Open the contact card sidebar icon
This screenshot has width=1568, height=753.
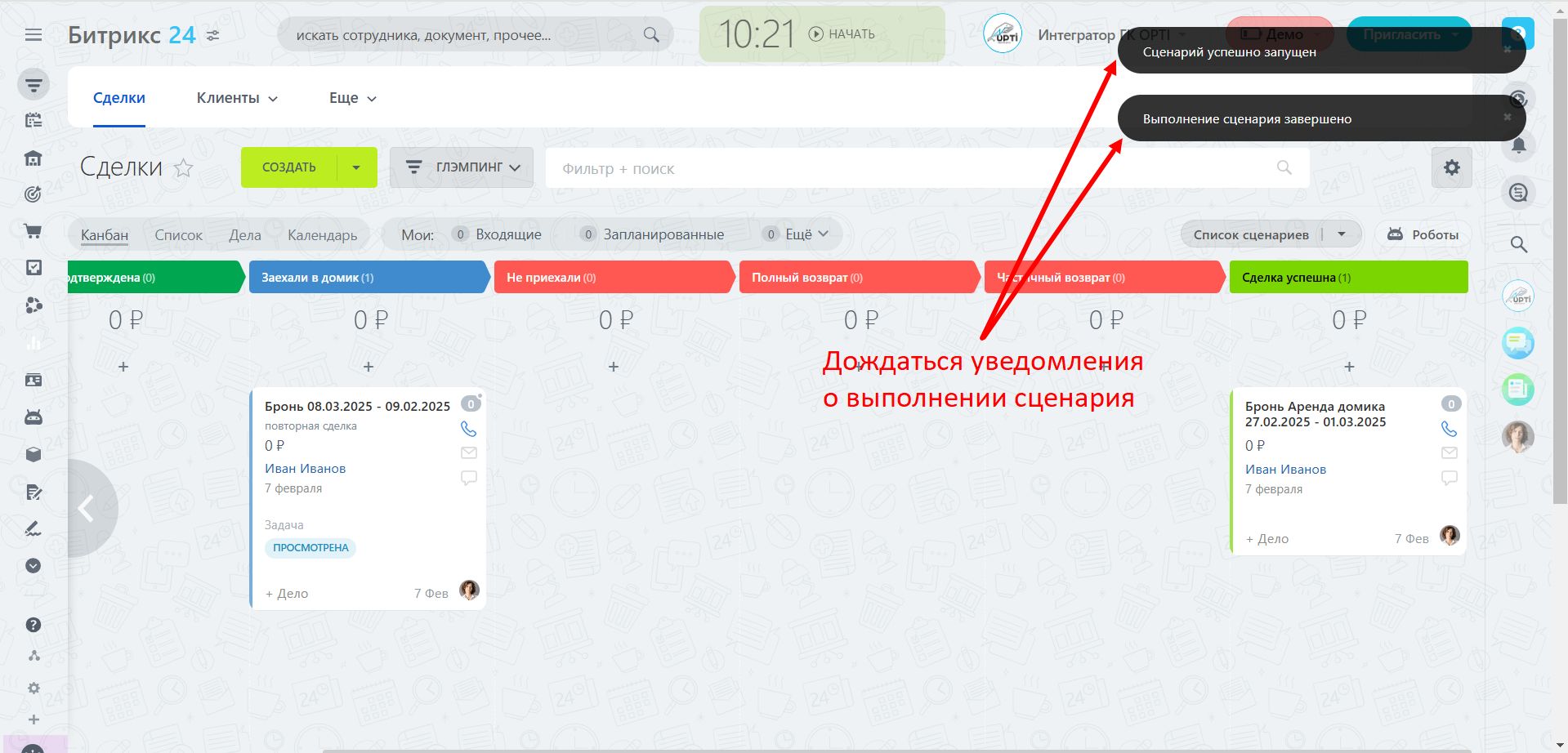point(34,381)
